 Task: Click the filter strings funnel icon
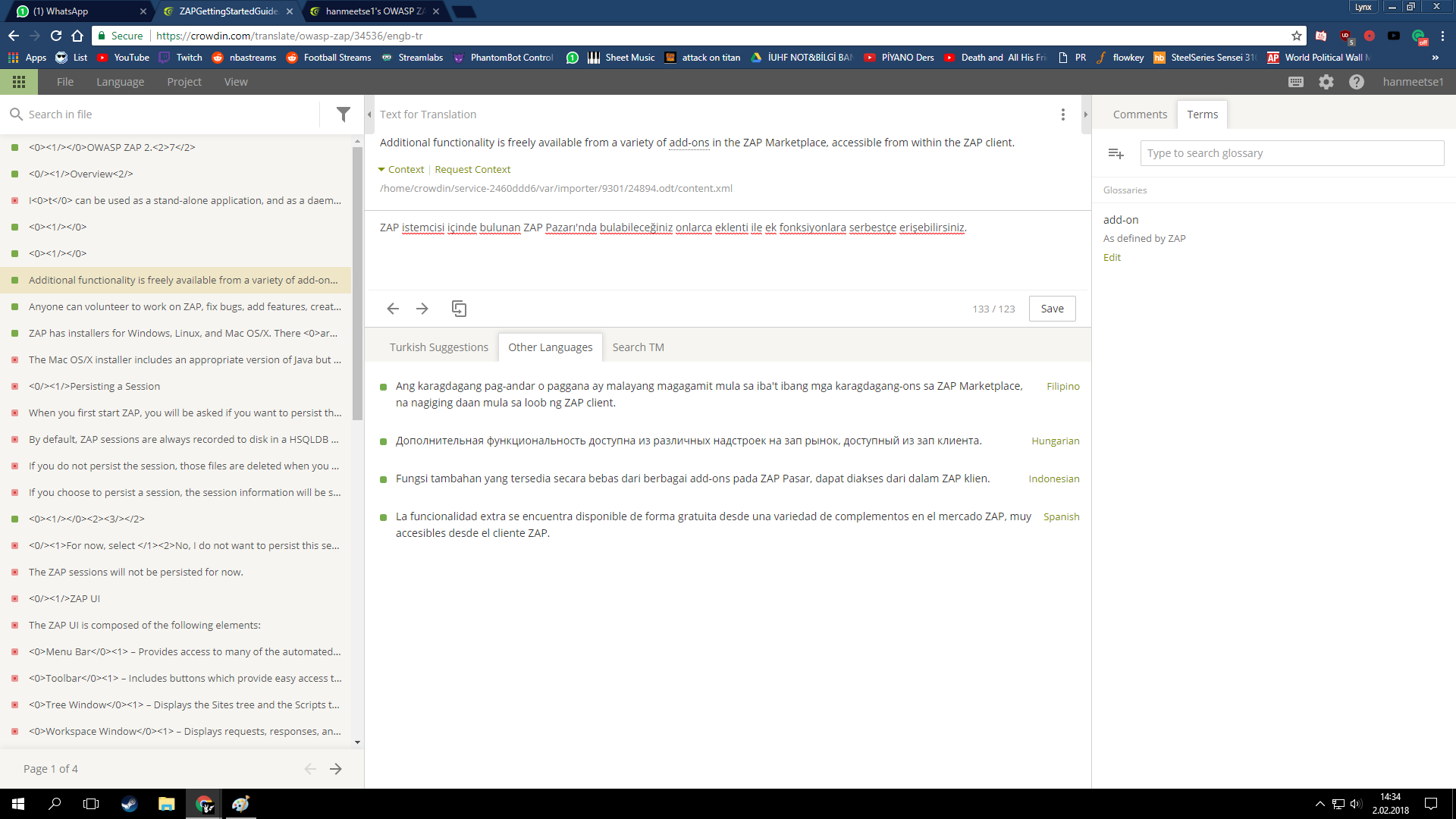344,115
